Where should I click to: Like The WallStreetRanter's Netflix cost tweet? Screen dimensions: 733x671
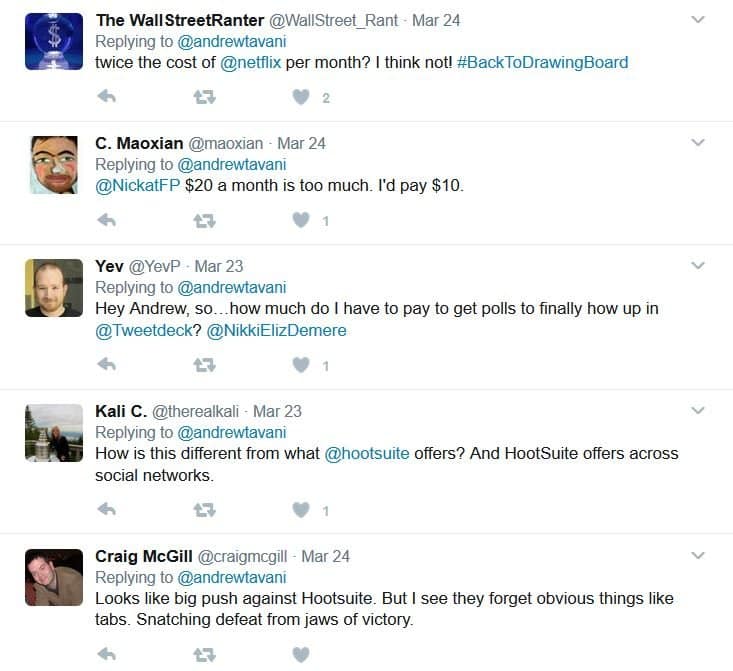pyautogui.click(x=301, y=97)
